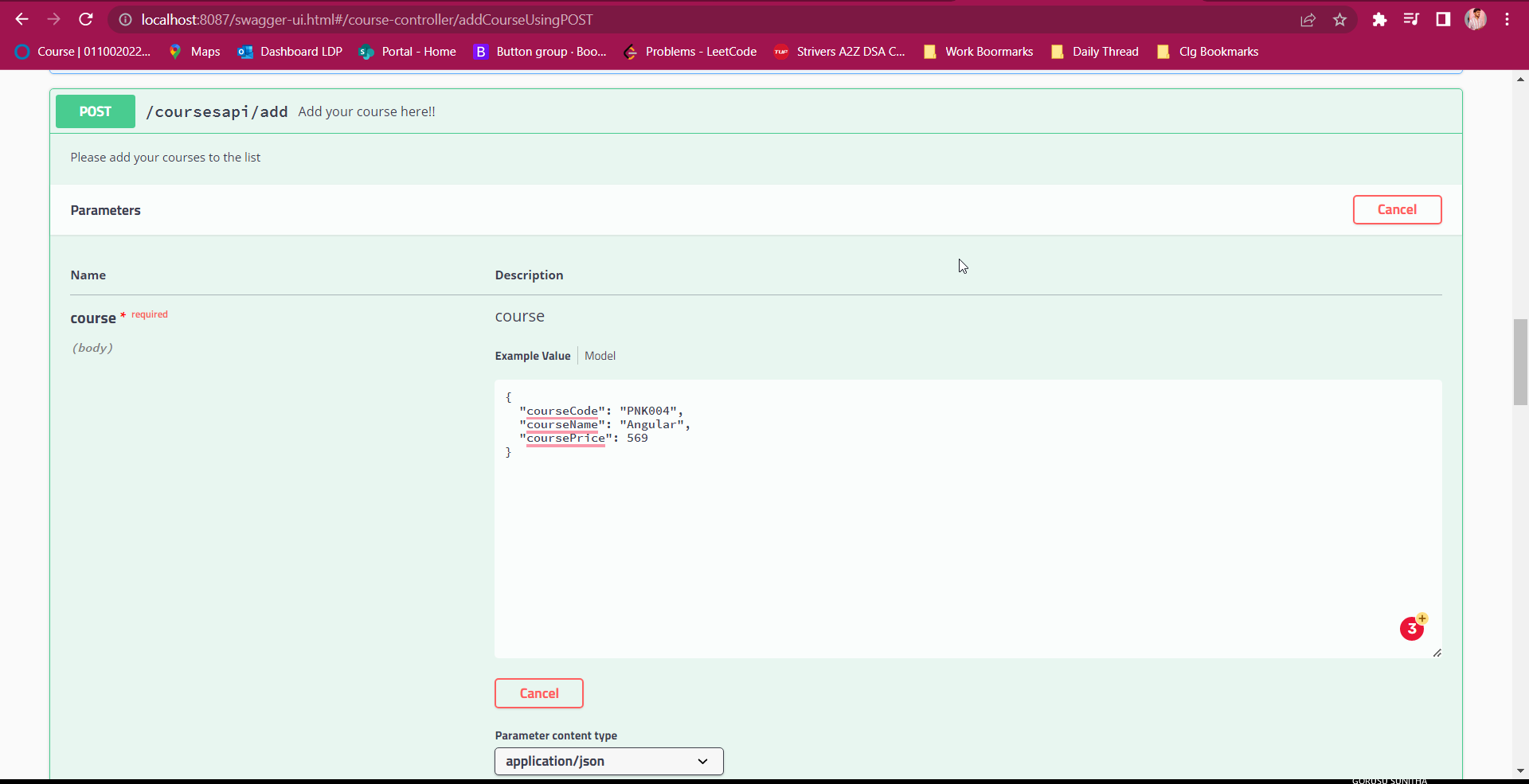The height and width of the screenshot is (784, 1529).
Task: Switch to the Model tab
Action: tap(600, 356)
